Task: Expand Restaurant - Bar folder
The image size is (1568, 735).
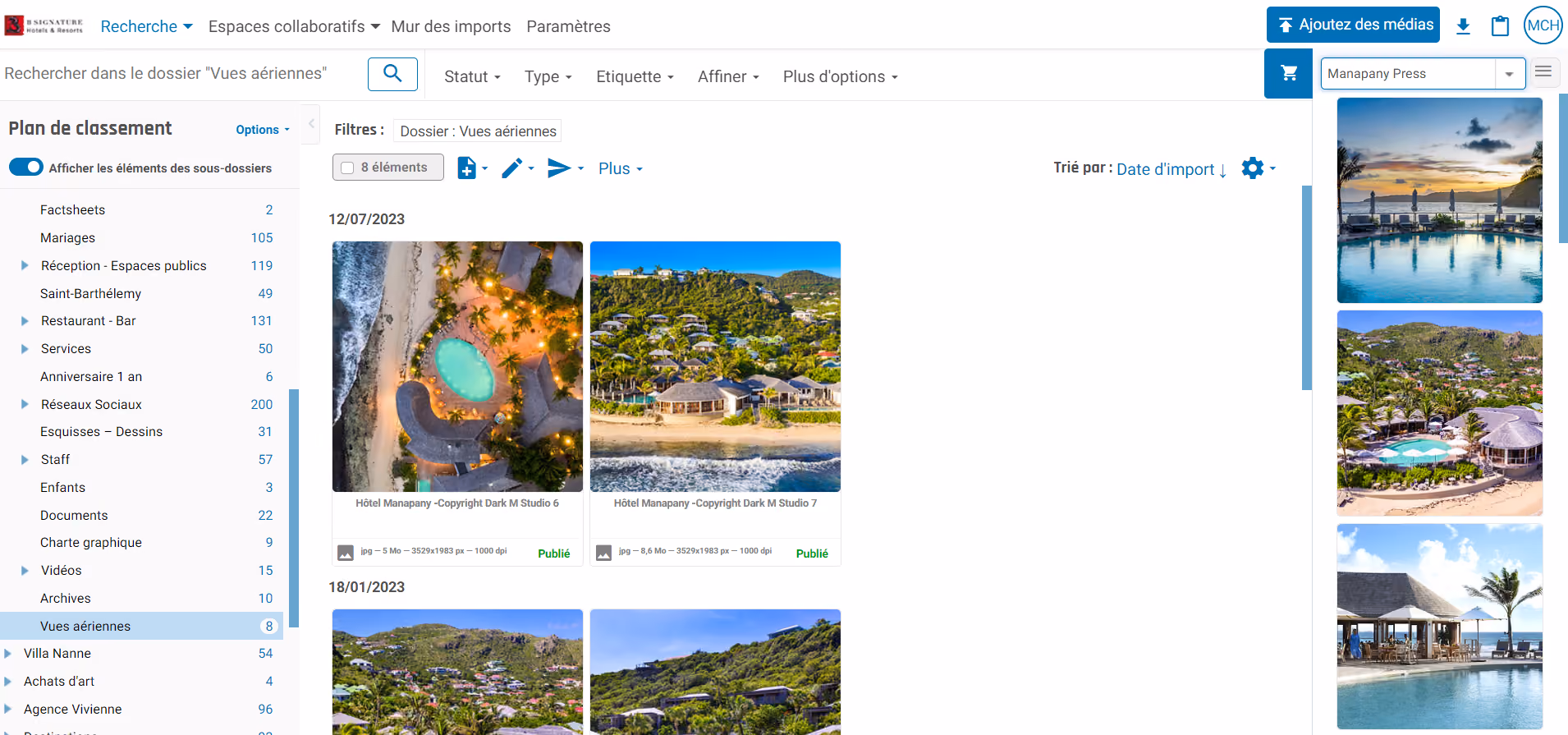Action: pyautogui.click(x=25, y=320)
